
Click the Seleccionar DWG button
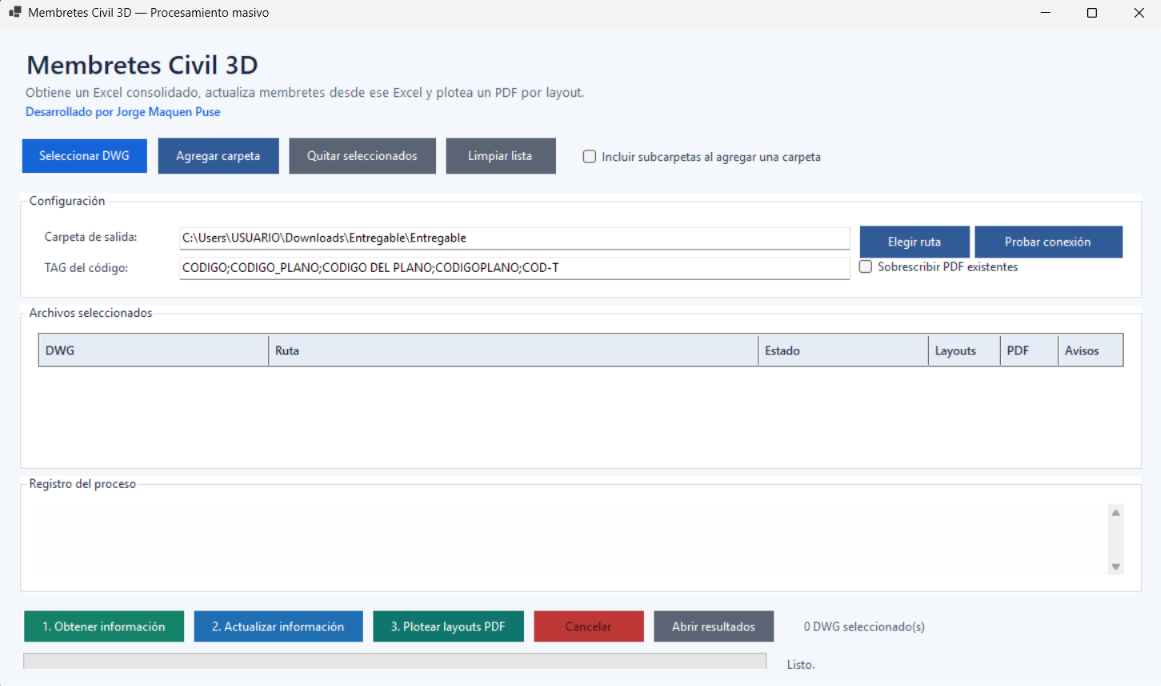click(84, 156)
